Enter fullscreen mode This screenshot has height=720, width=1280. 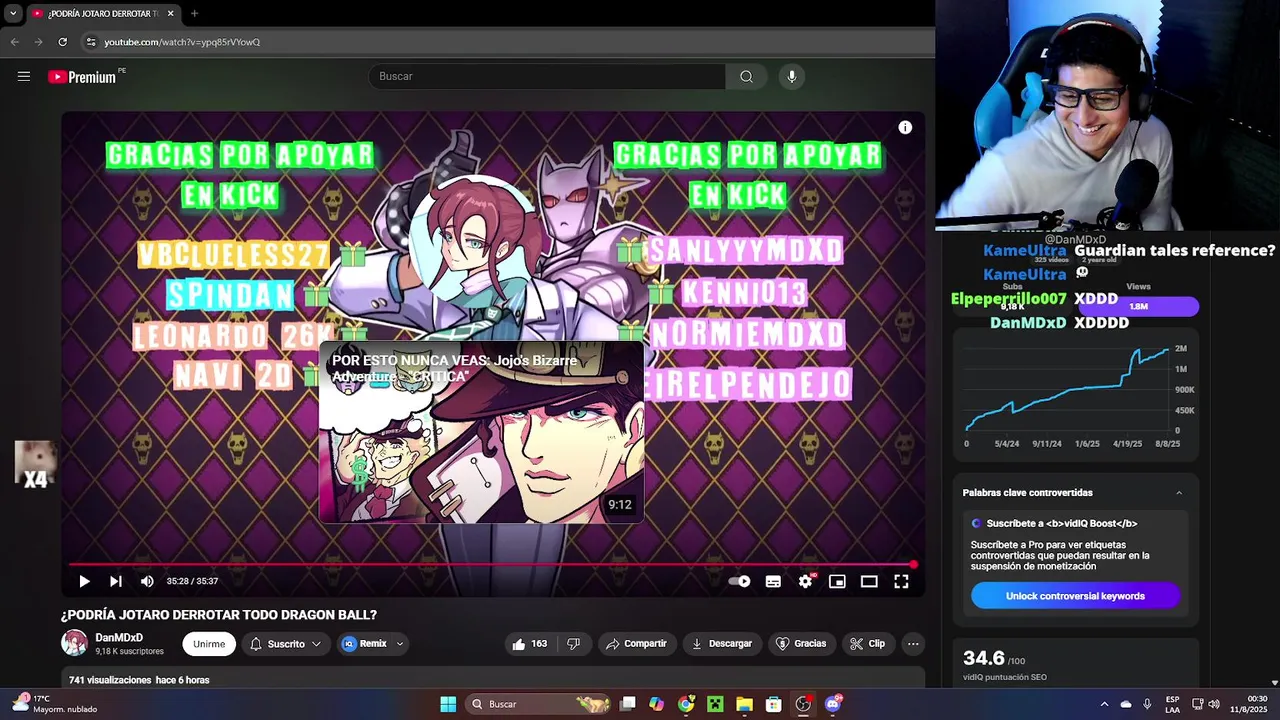[x=901, y=581]
